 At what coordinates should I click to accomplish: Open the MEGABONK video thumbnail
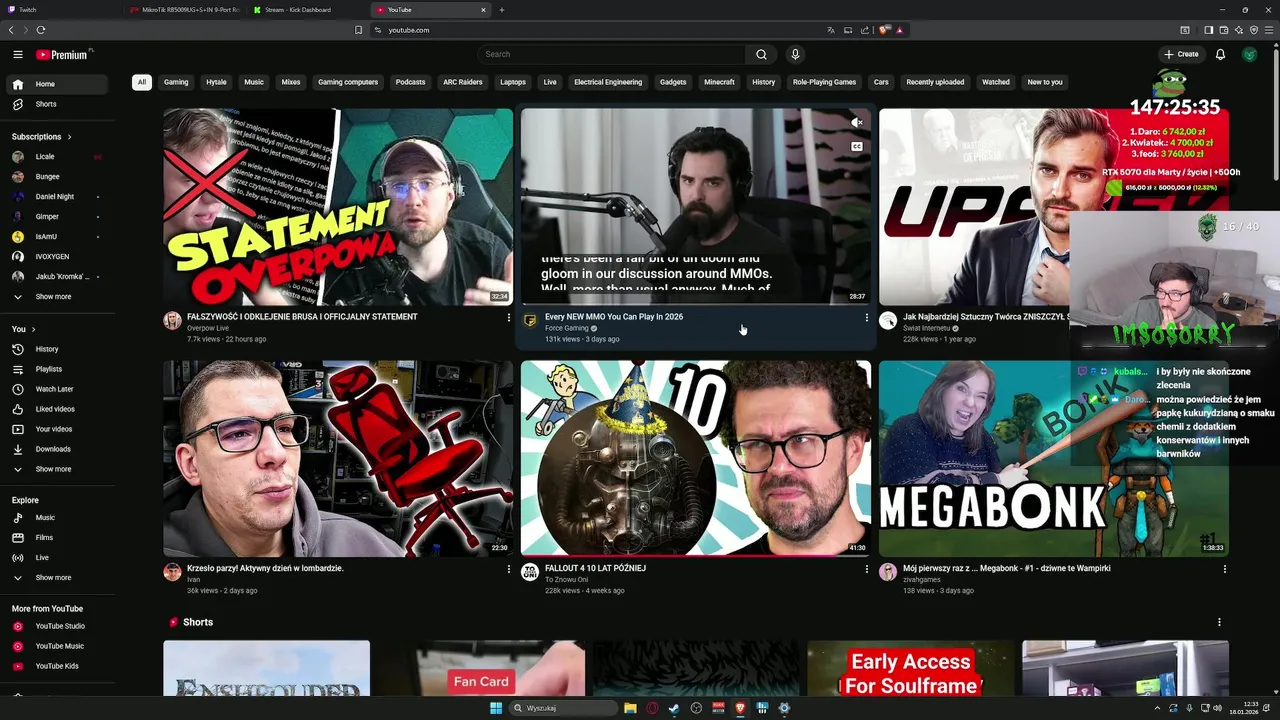click(x=1054, y=458)
